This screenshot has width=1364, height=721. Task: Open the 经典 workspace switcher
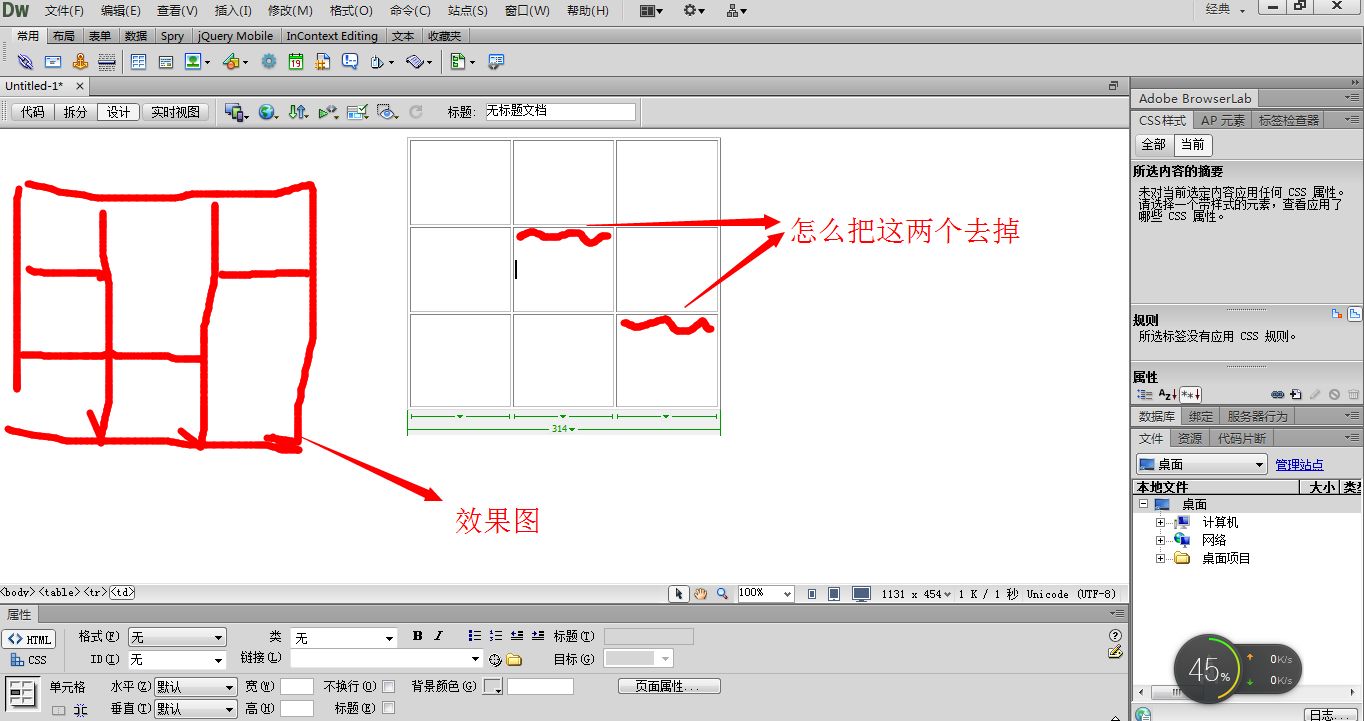click(1225, 9)
